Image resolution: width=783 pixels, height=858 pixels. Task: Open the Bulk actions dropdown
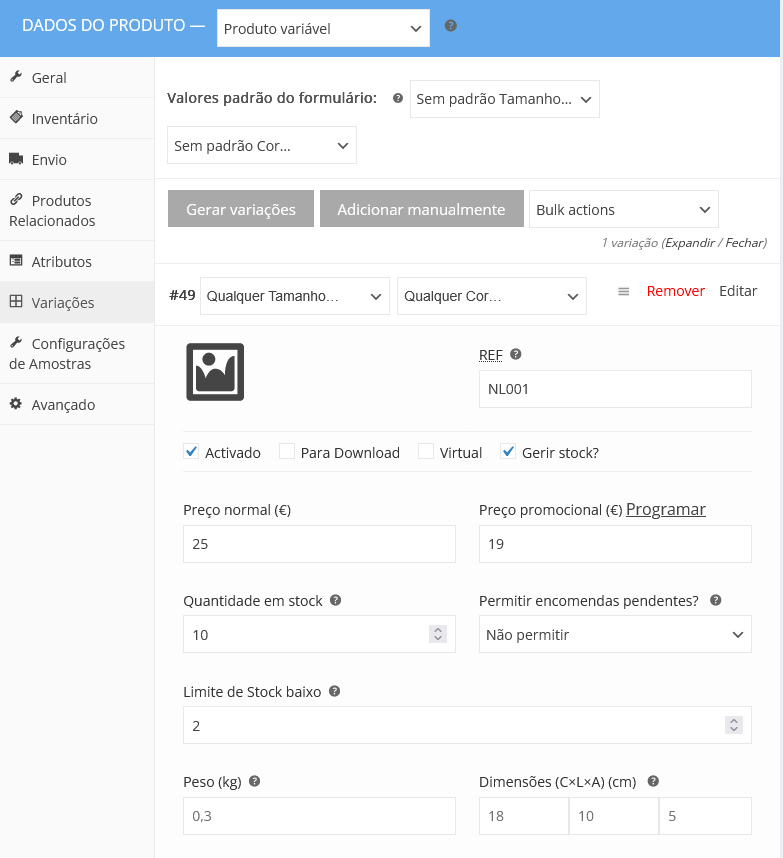point(623,209)
